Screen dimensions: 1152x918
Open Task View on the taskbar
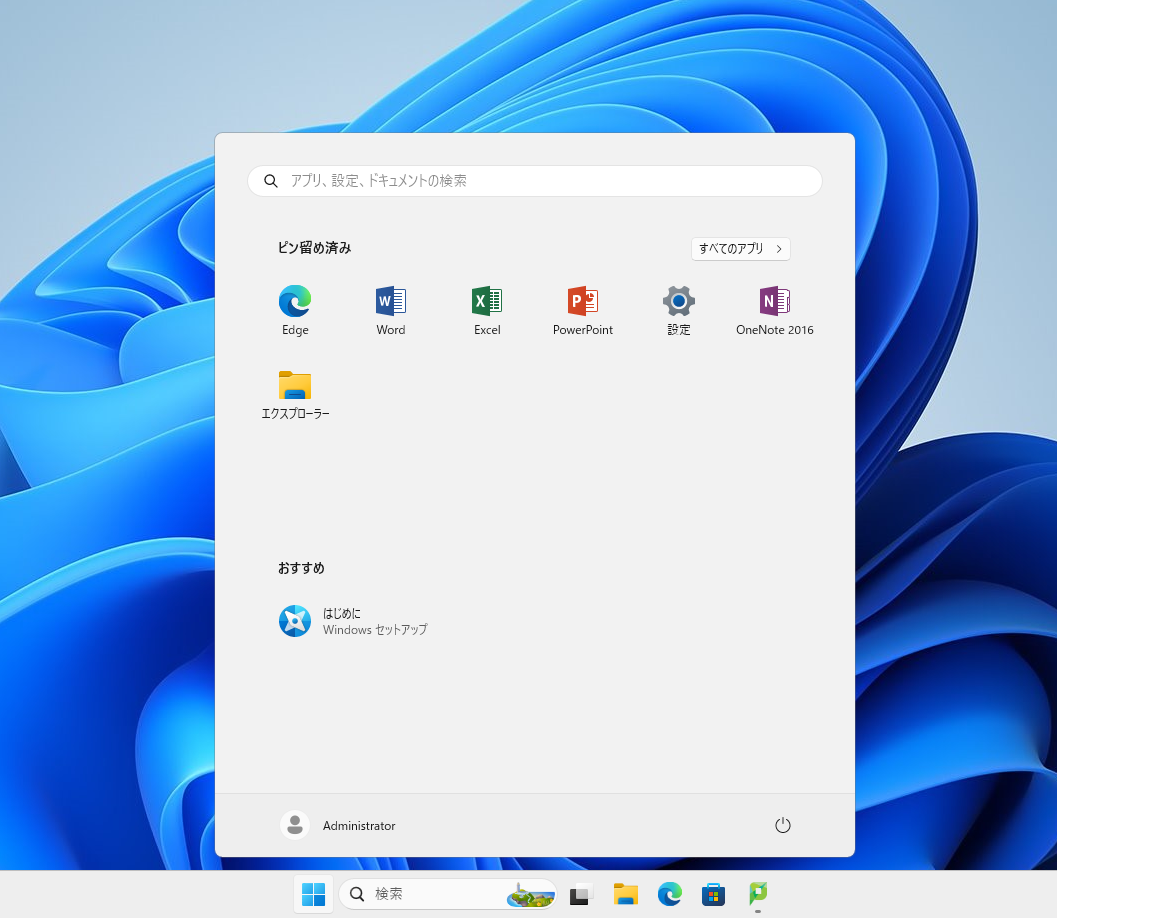[580, 894]
